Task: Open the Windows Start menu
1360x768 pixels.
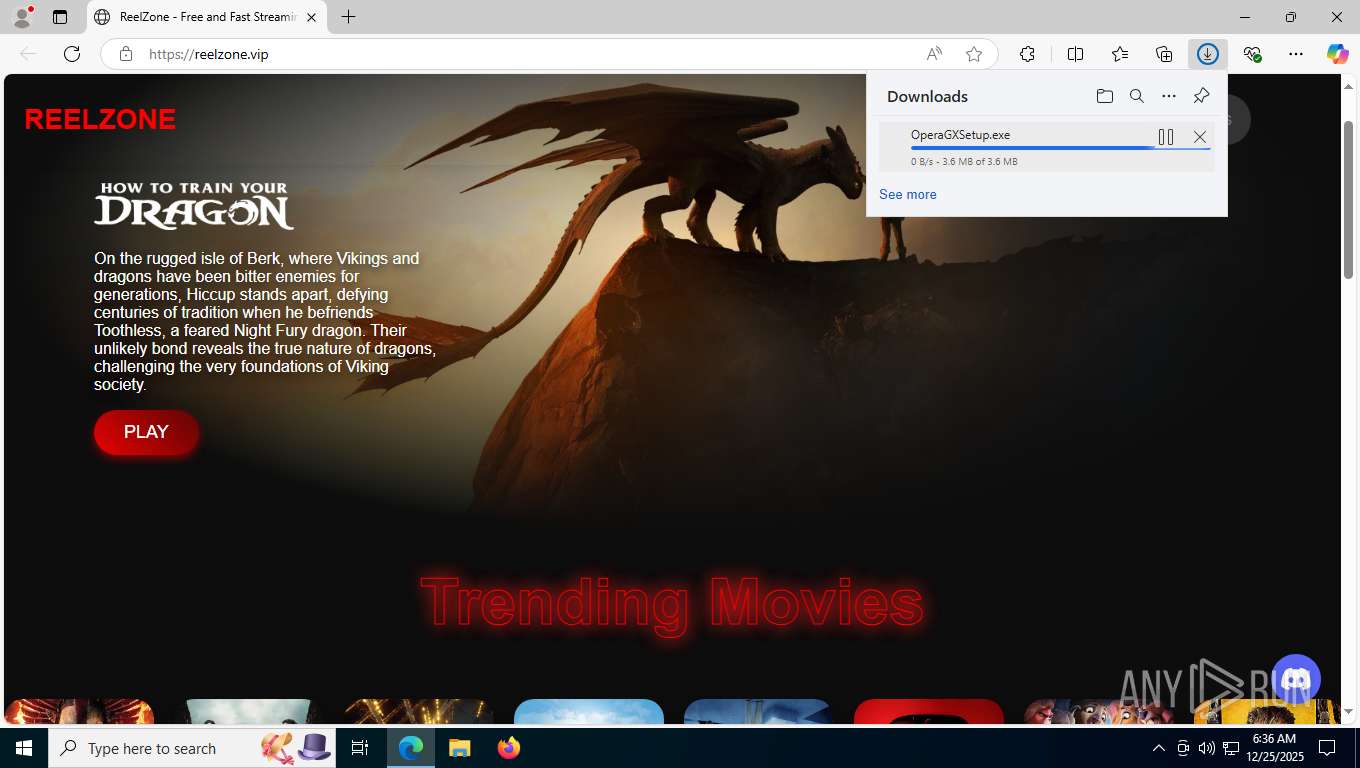Action: point(24,748)
